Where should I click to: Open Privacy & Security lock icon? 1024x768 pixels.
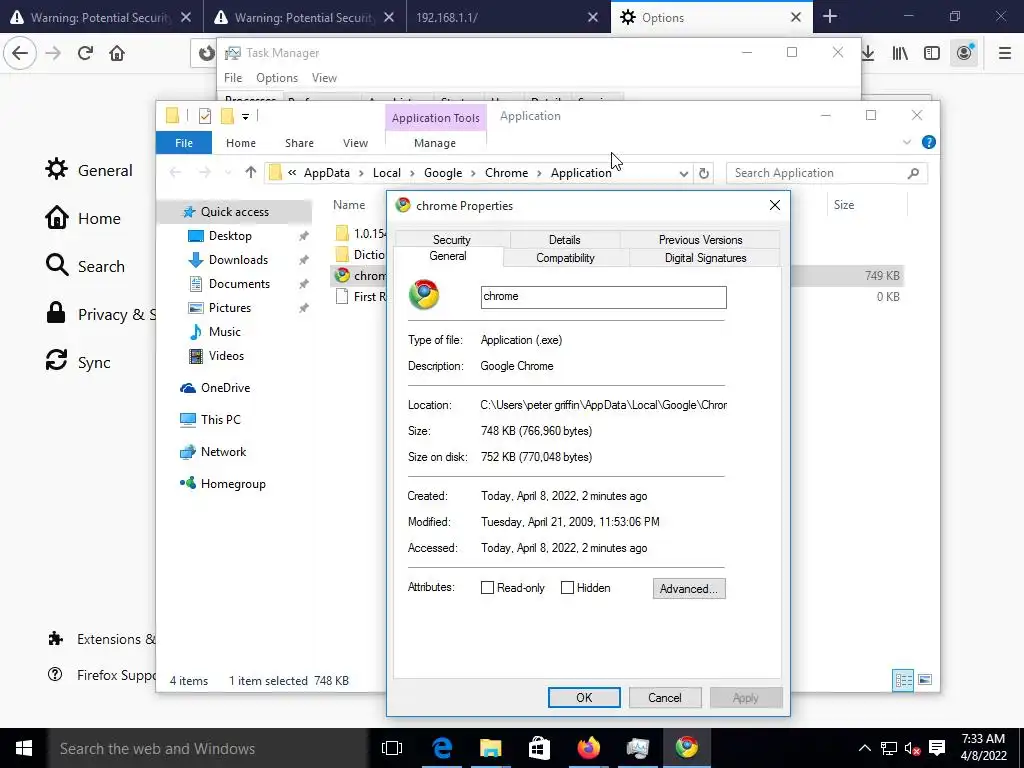click(x=56, y=313)
